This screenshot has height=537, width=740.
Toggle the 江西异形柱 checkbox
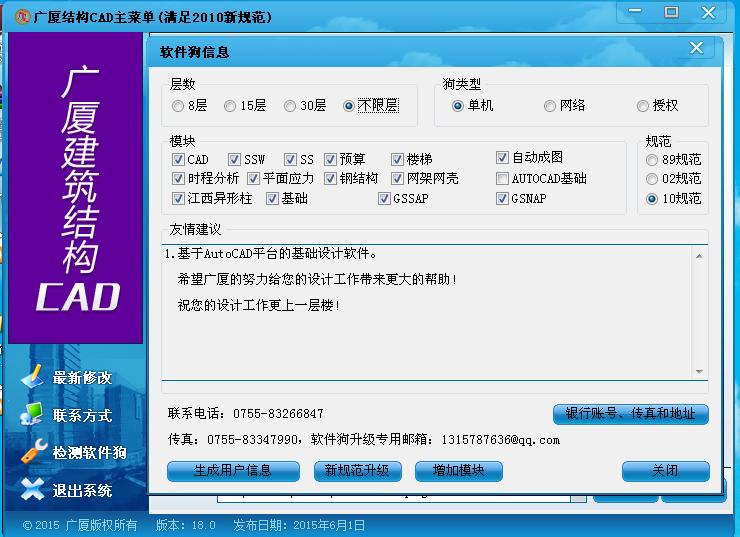click(178, 199)
